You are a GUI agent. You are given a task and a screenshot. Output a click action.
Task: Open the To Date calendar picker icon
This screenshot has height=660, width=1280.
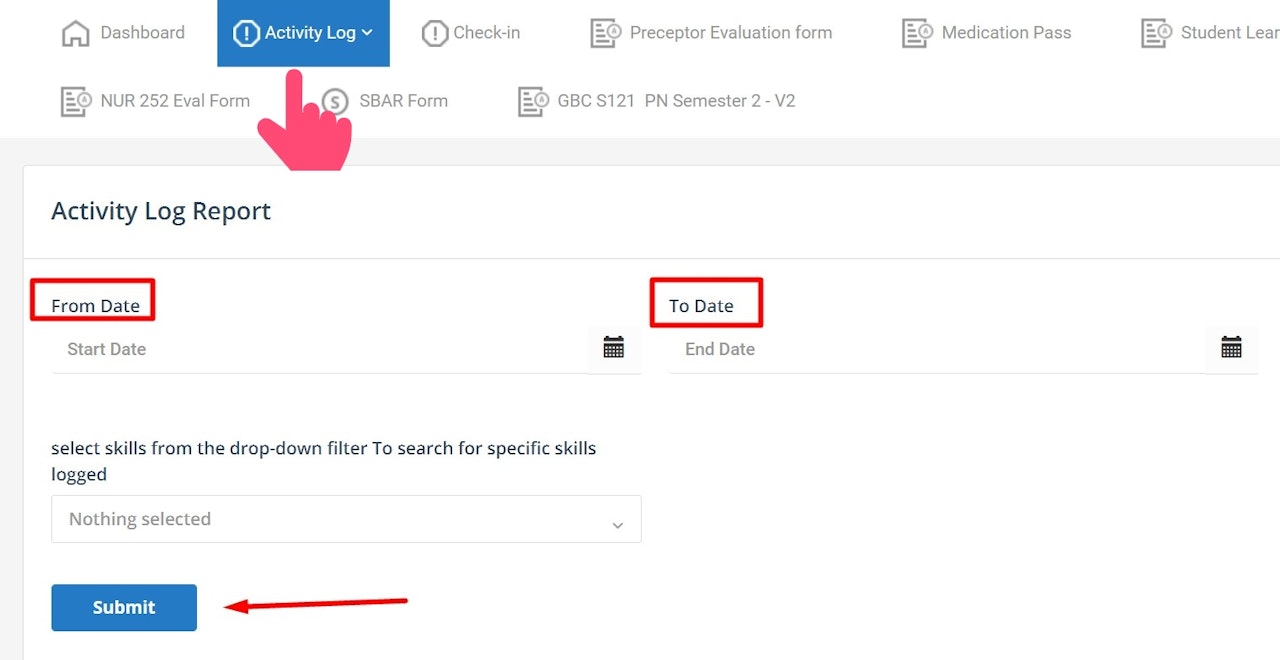tap(1231, 348)
